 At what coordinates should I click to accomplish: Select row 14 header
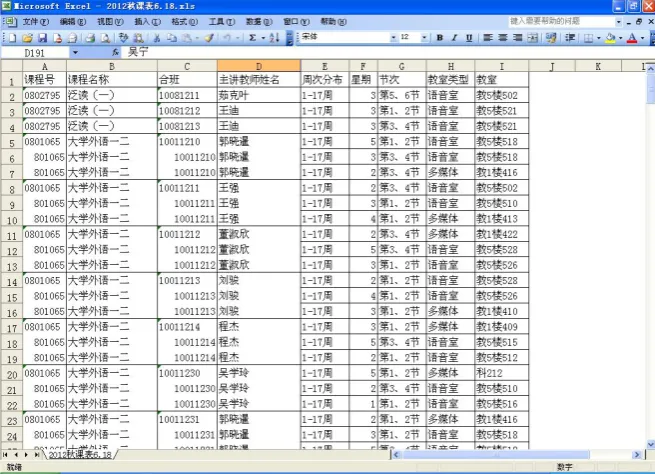click(x=12, y=282)
